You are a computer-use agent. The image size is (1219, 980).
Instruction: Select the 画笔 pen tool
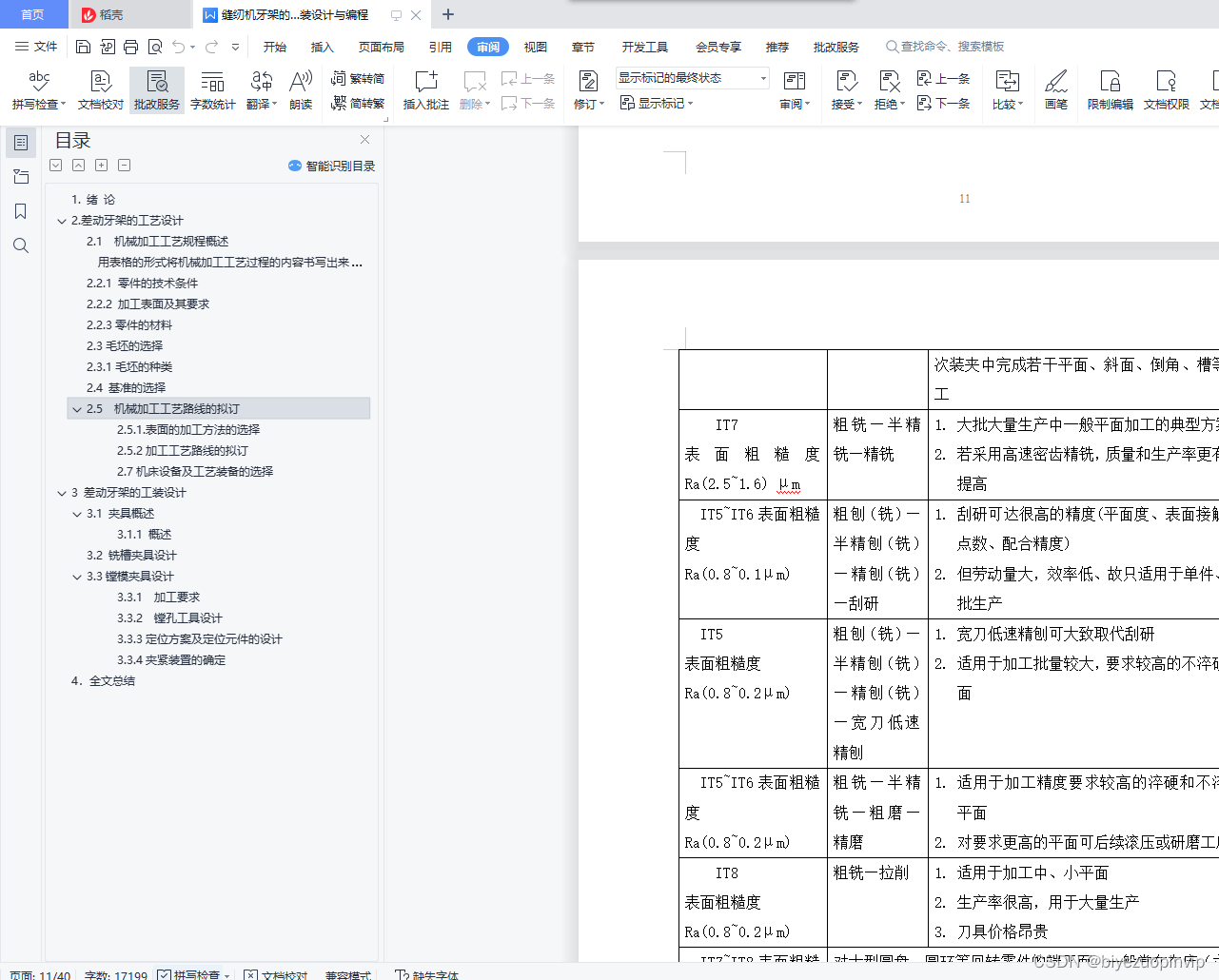1056,90
